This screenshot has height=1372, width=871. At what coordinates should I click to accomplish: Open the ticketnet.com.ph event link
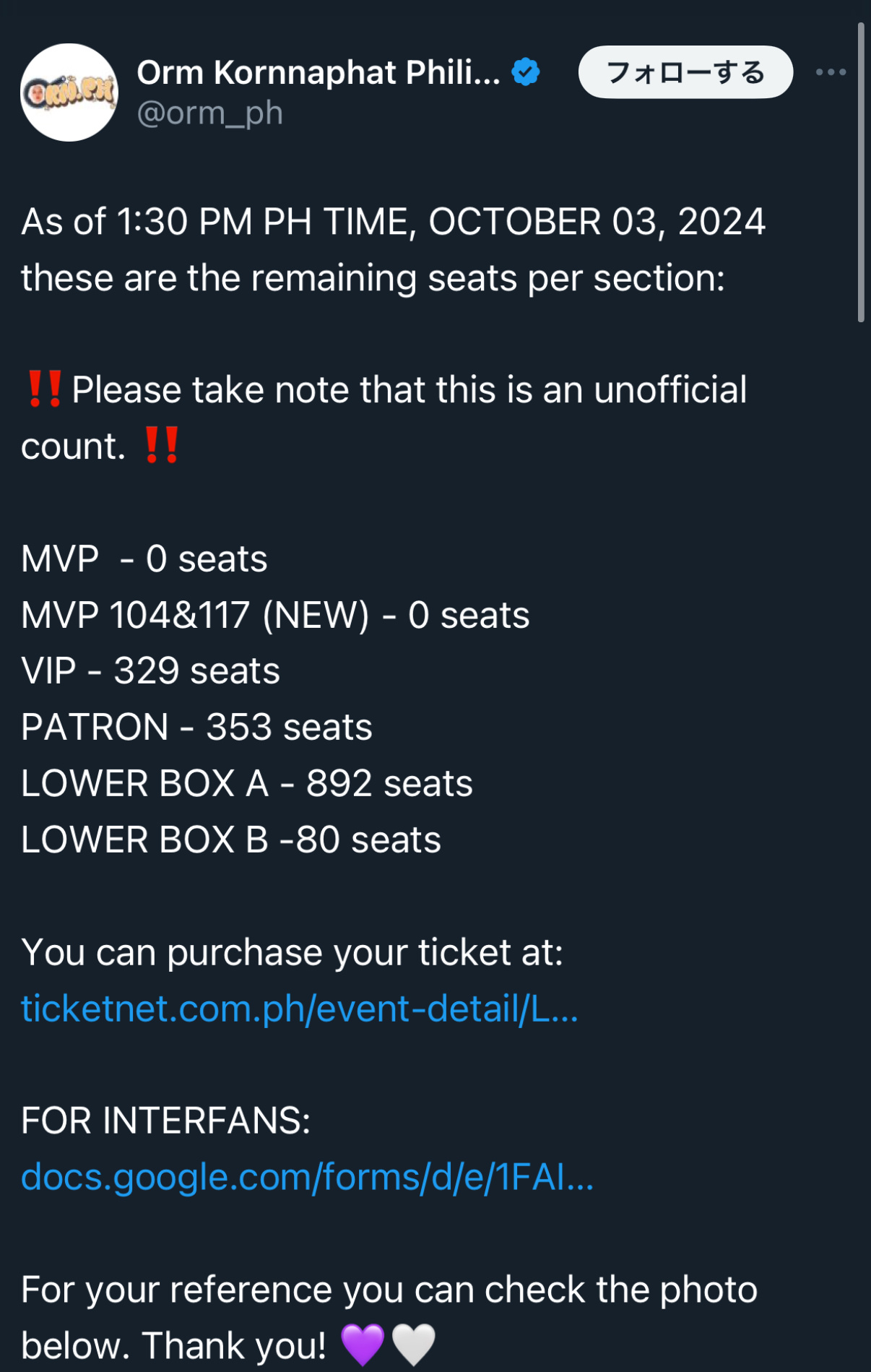pyautogui.click(x=300, y=1009)
